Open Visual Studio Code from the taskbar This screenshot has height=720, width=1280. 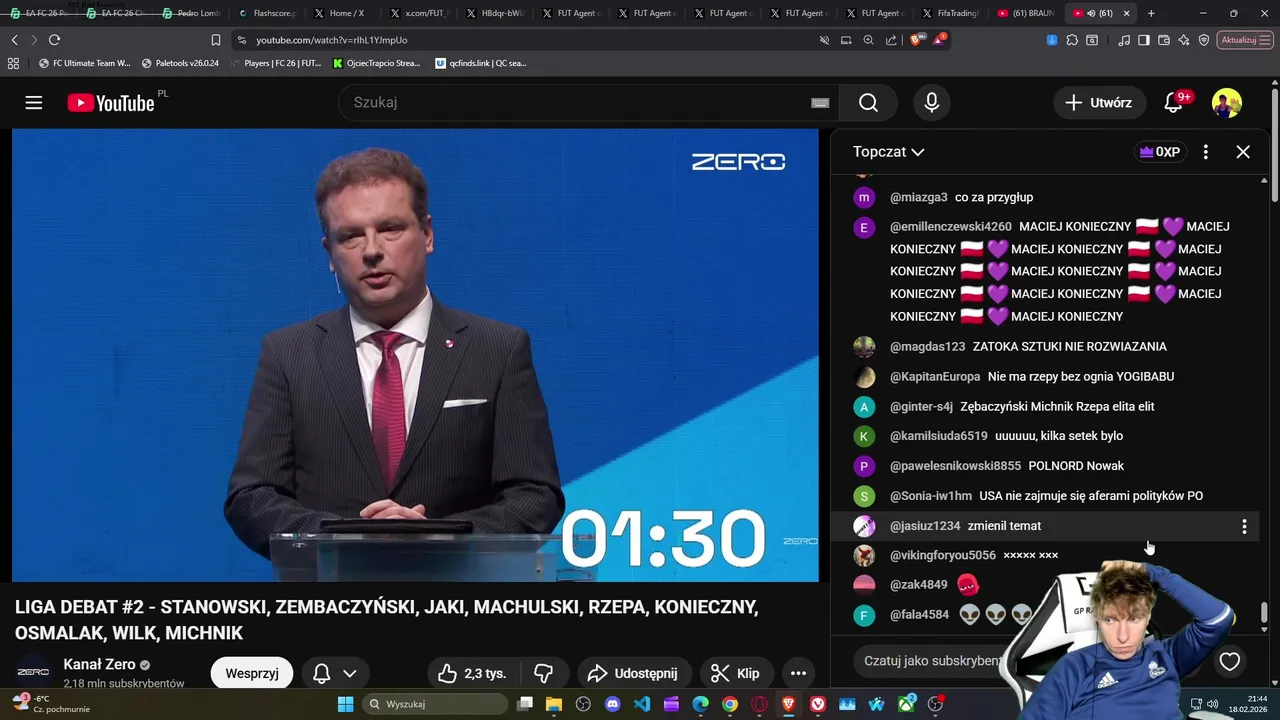(642, 704)
